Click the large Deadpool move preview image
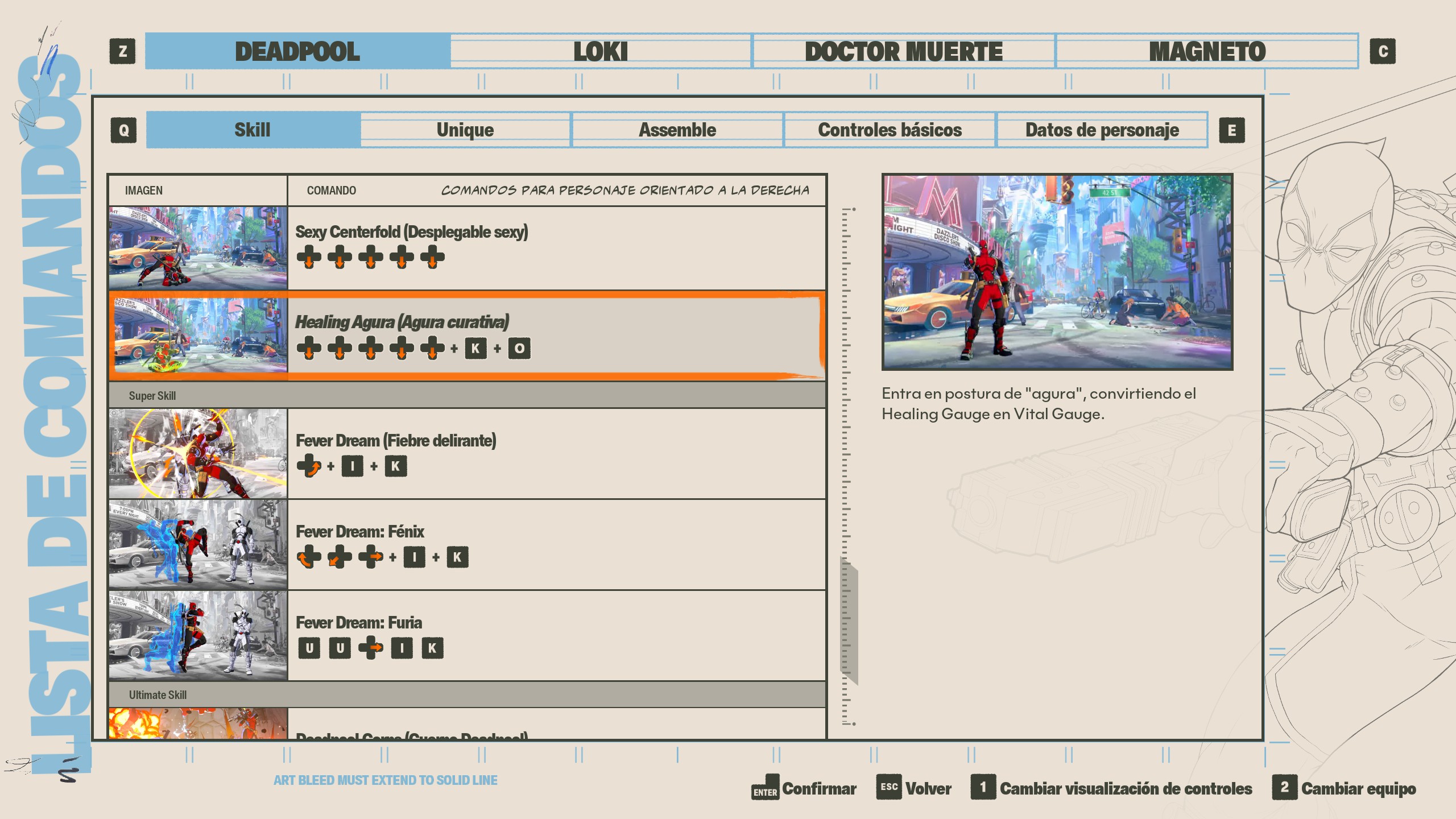This screenshot has height=819, width=1456. coord(1057,272)
